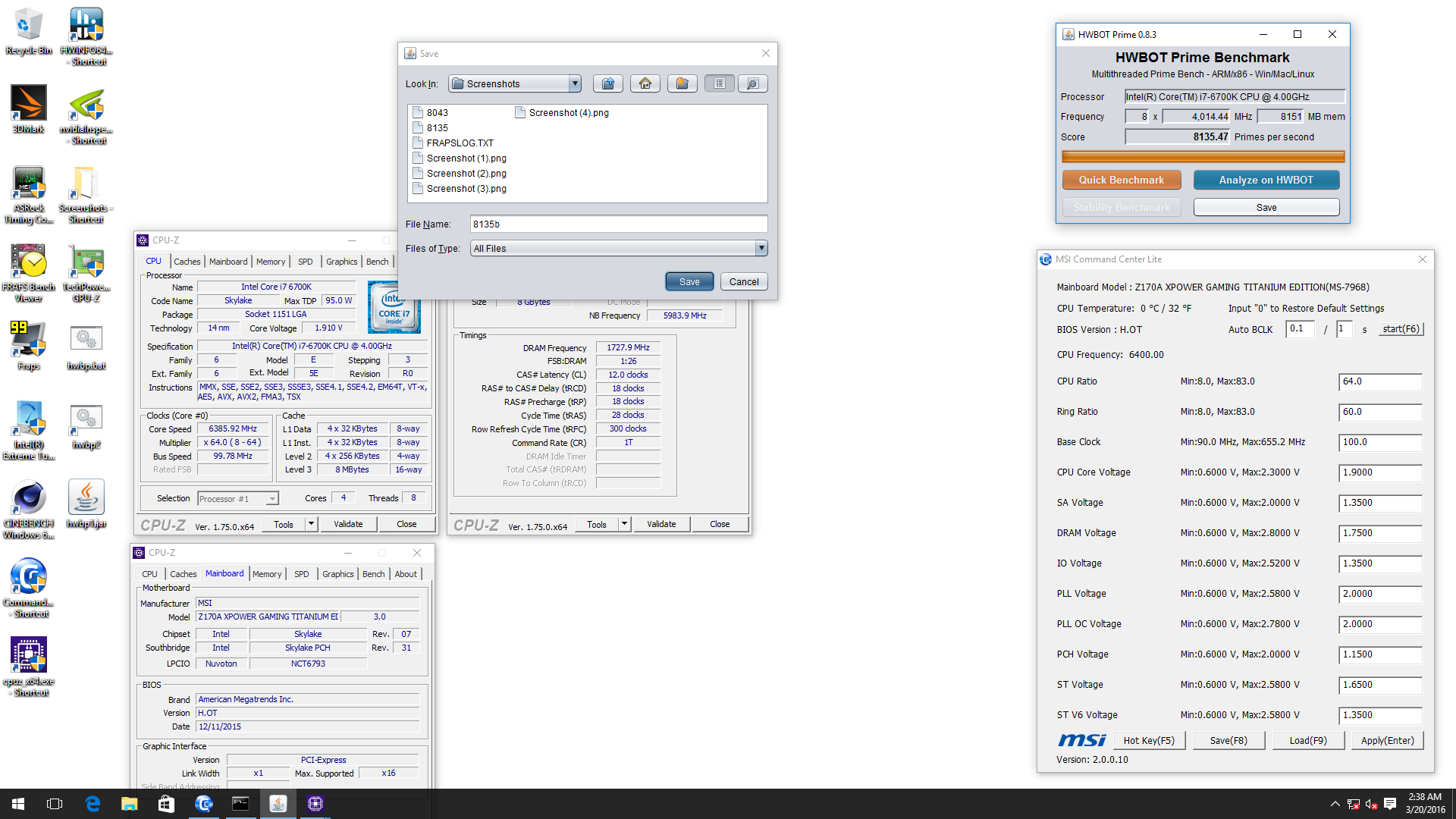Launch FRAPS Bench Viewer icon
Viewport: 1456px width, 819px height.
(x=29, y=273)
